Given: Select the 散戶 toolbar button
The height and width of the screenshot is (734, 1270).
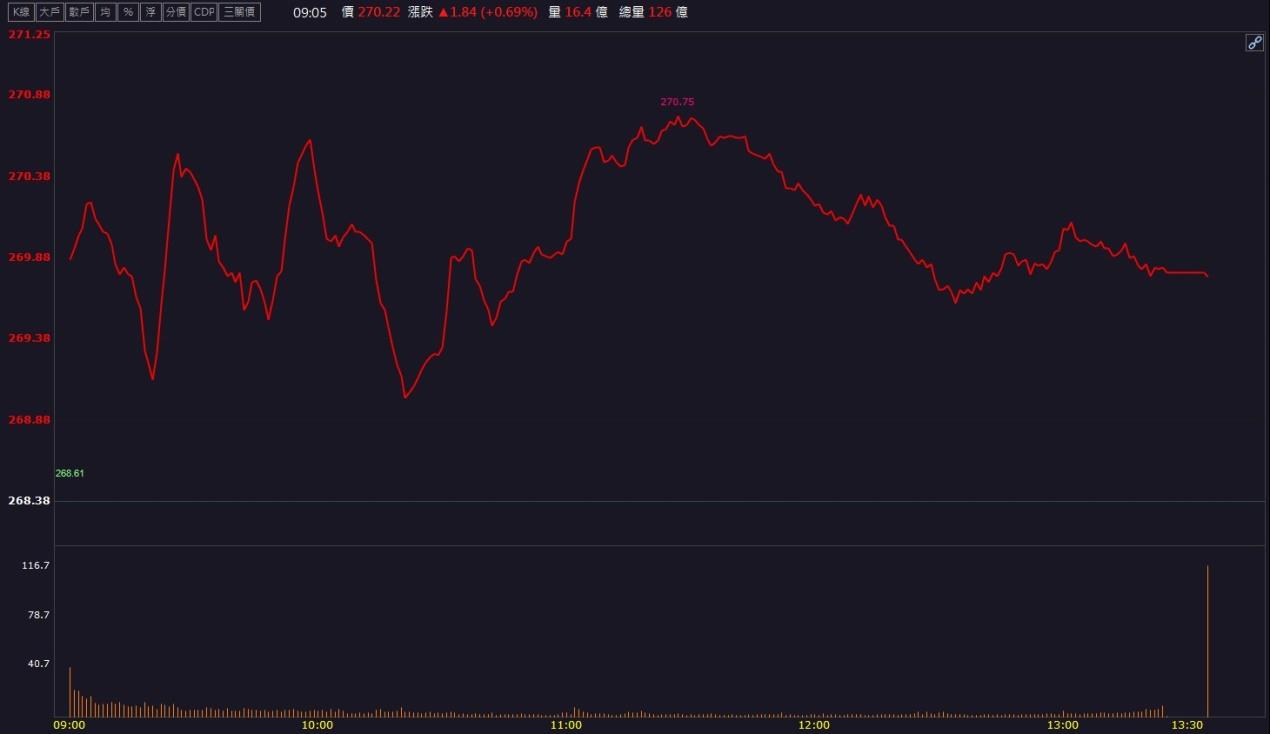Looking at the screenshot, I should click(78, 12).
